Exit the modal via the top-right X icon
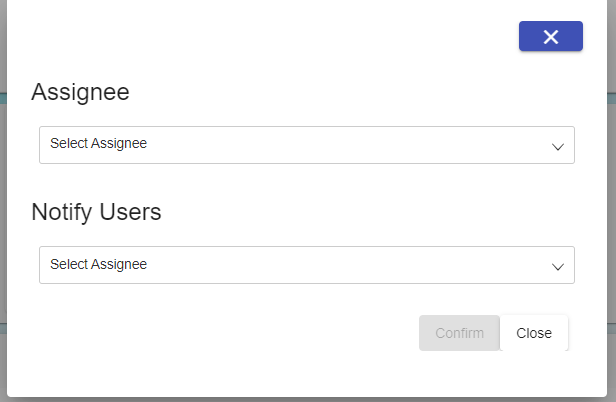This screenshot has width=616, height=402. pos(550,37)
